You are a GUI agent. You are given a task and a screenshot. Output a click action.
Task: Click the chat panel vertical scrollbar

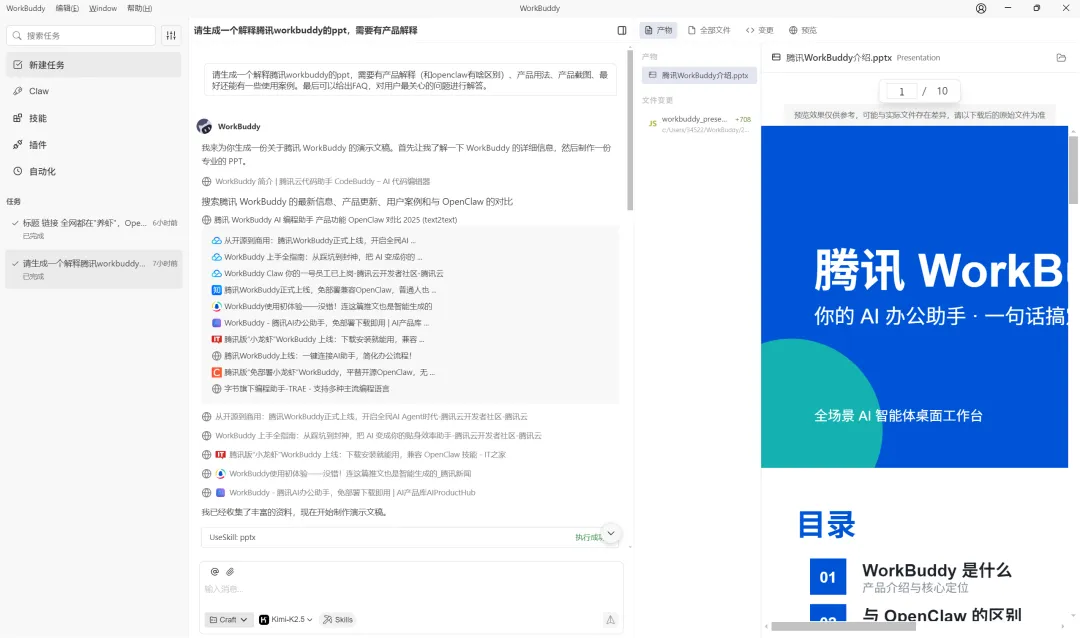[x=630, y=130]
